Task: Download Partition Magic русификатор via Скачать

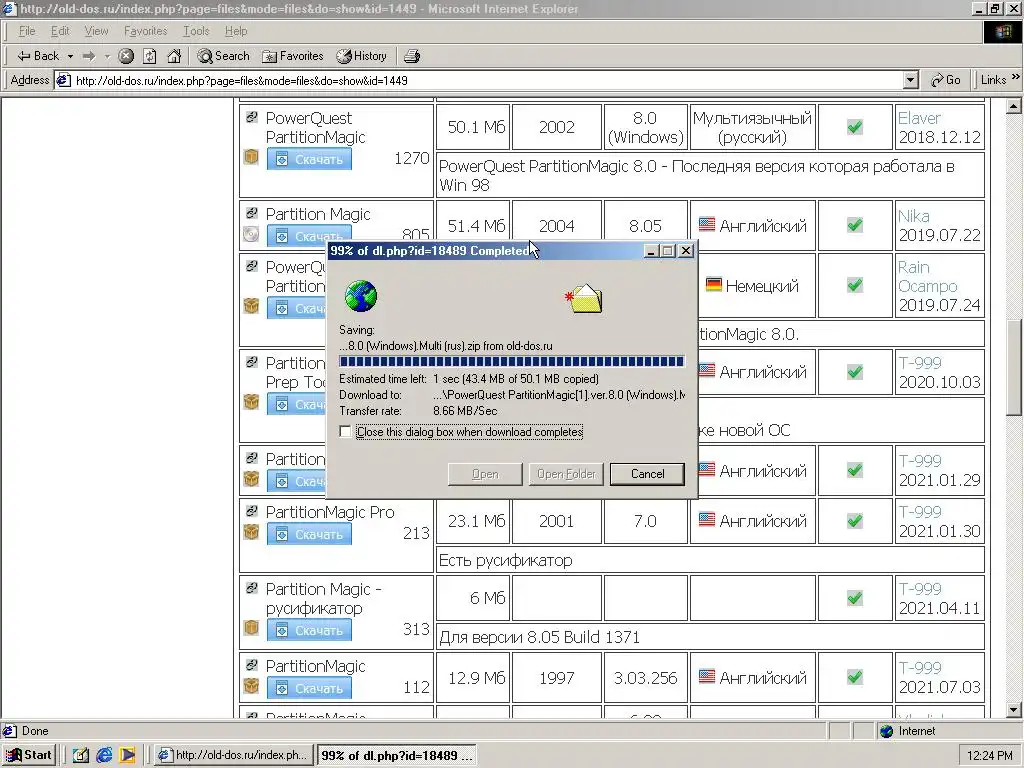Action: (x=309, y=630)
